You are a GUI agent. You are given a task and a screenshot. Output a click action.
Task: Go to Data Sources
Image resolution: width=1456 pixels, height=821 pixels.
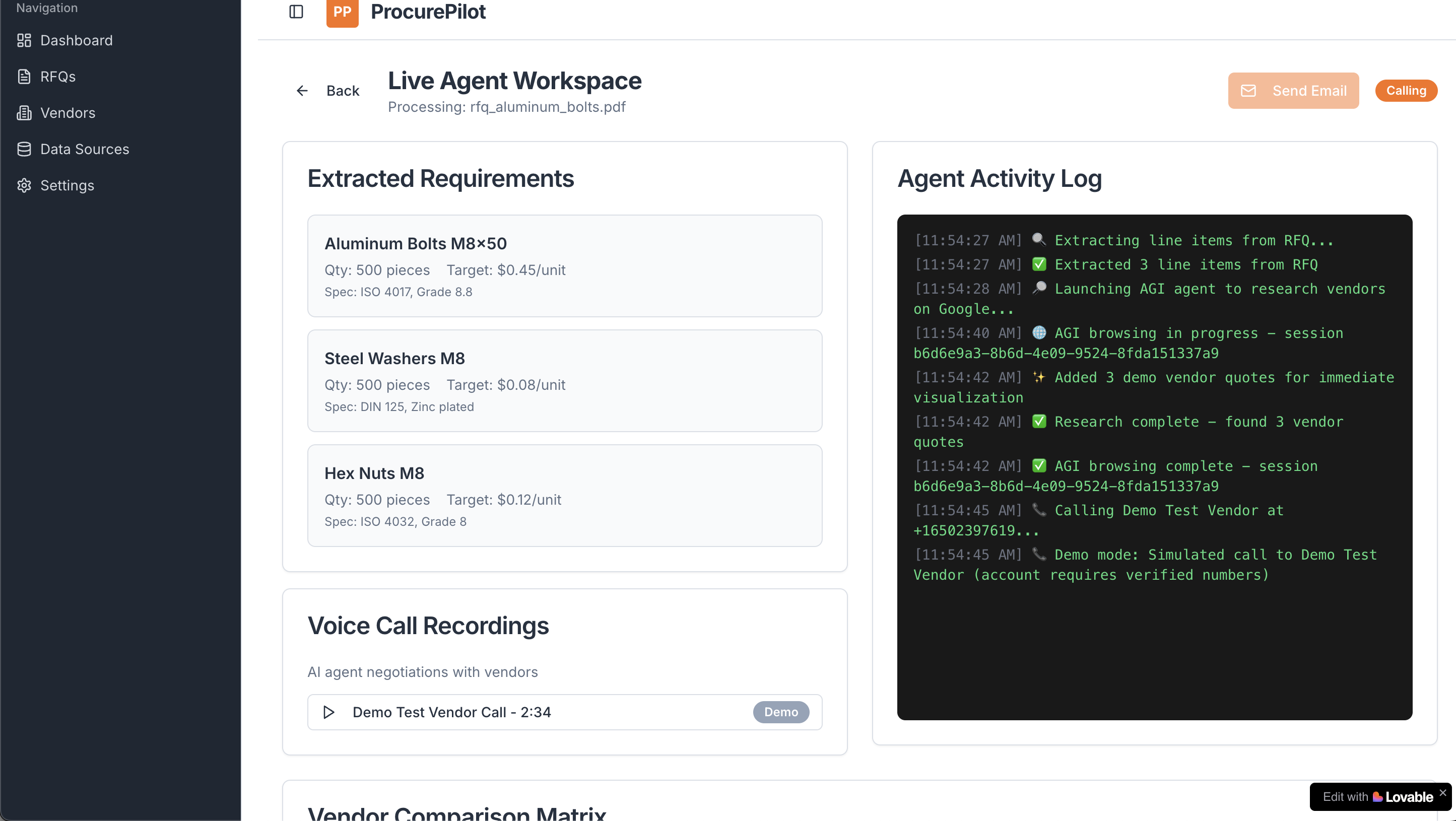(85, 149)
